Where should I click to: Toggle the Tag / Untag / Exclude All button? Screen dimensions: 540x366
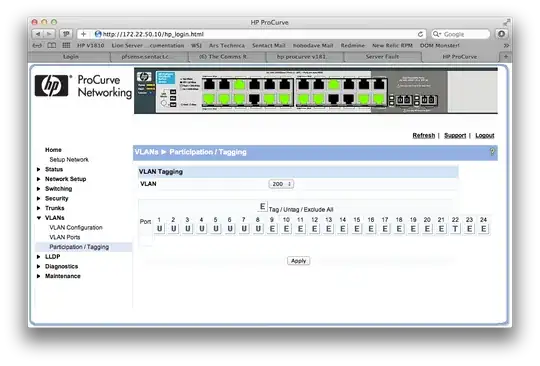(x=262, y=207)
